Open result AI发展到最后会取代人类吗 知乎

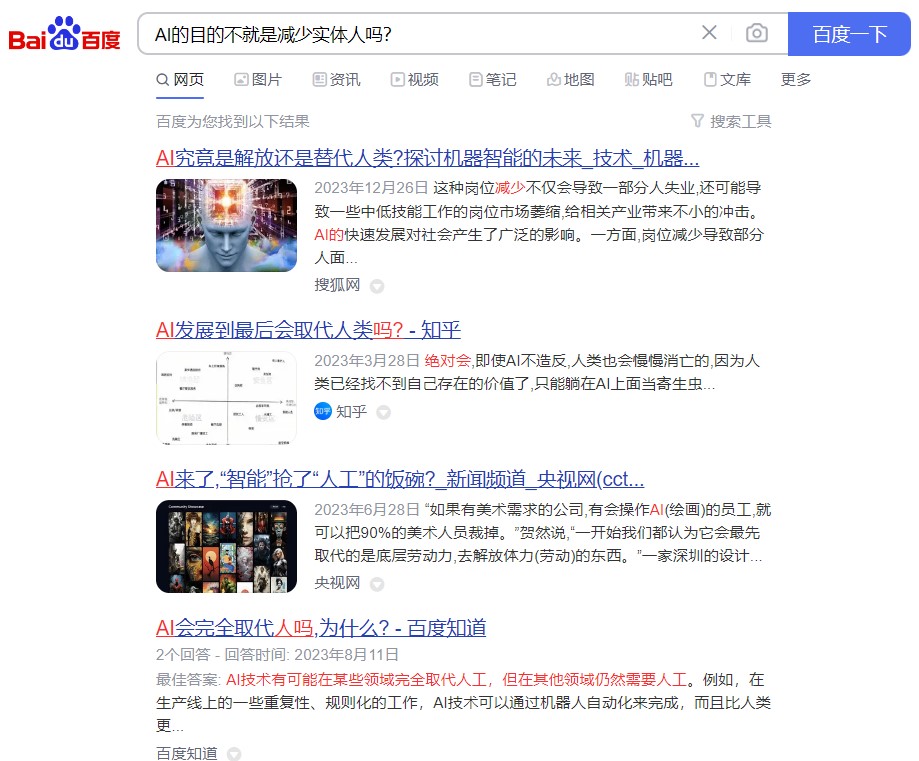click(x=308, y=330)
